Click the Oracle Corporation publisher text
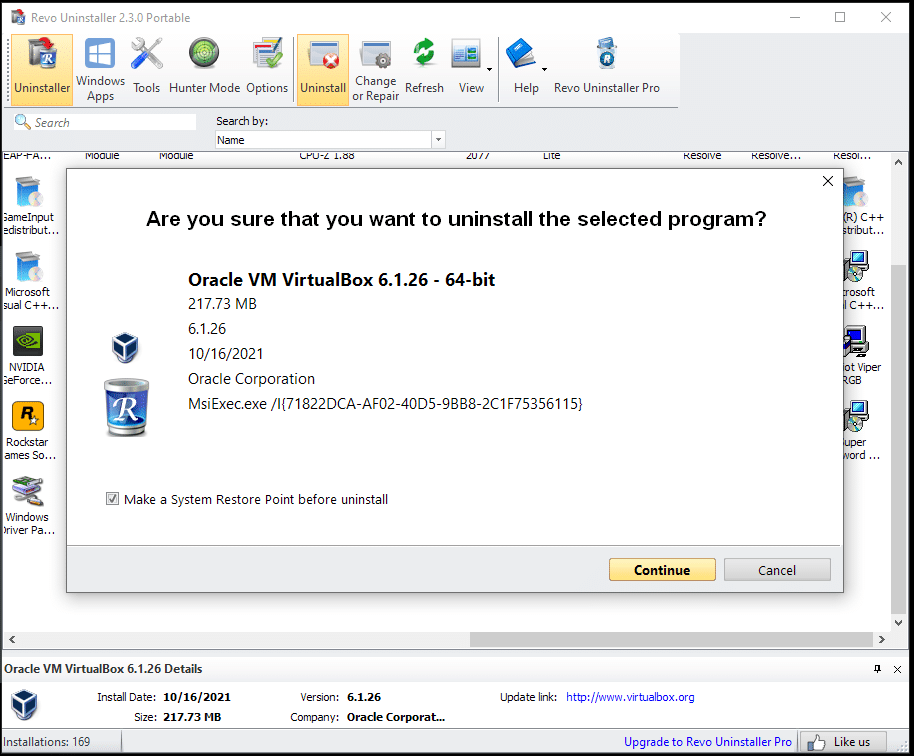The image size is (914, 756). click(251, 379)
